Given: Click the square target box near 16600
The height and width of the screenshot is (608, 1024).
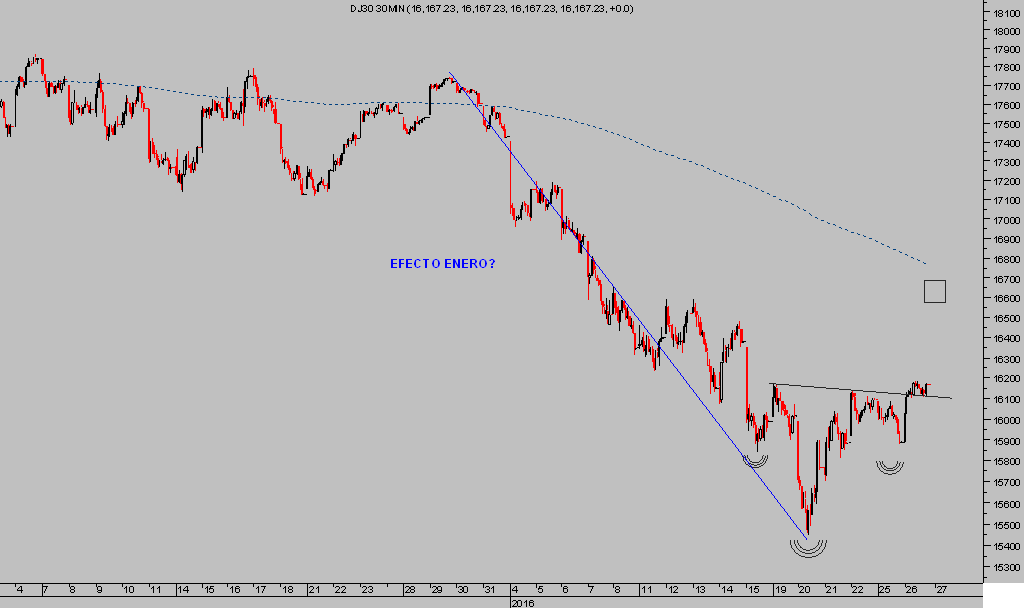Looking at the screenshot, I should click(x=934, y=291).
